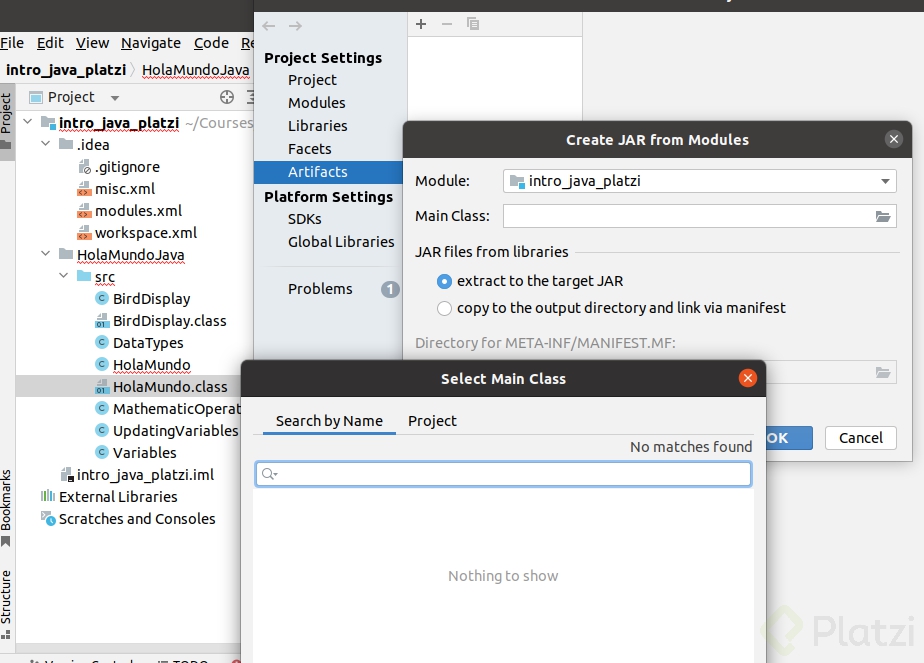
Task: Click HolaMundoJava breadcrumb in navigation bar
Action: [196, 70]
